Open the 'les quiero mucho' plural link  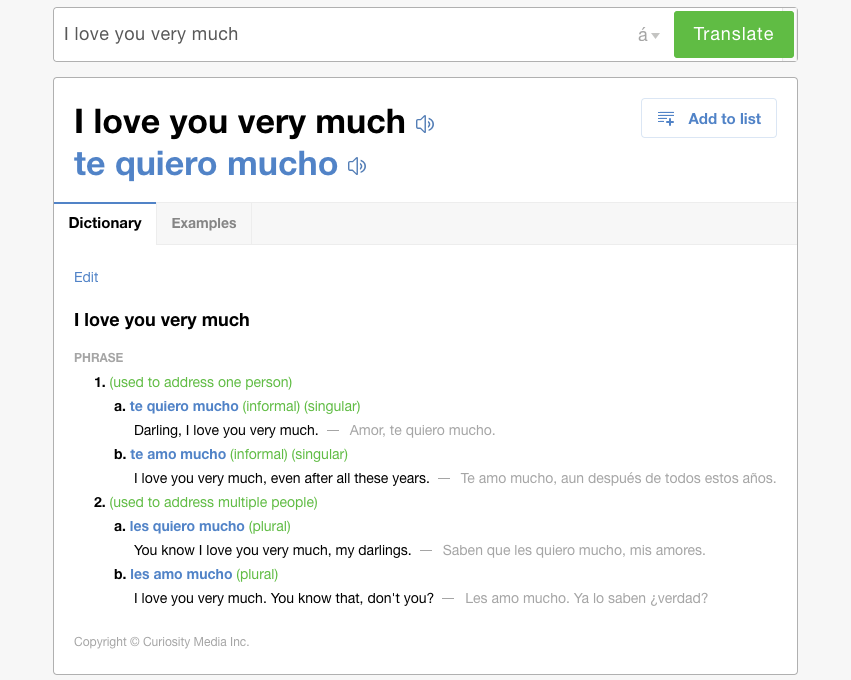click(x=187, y=526)
